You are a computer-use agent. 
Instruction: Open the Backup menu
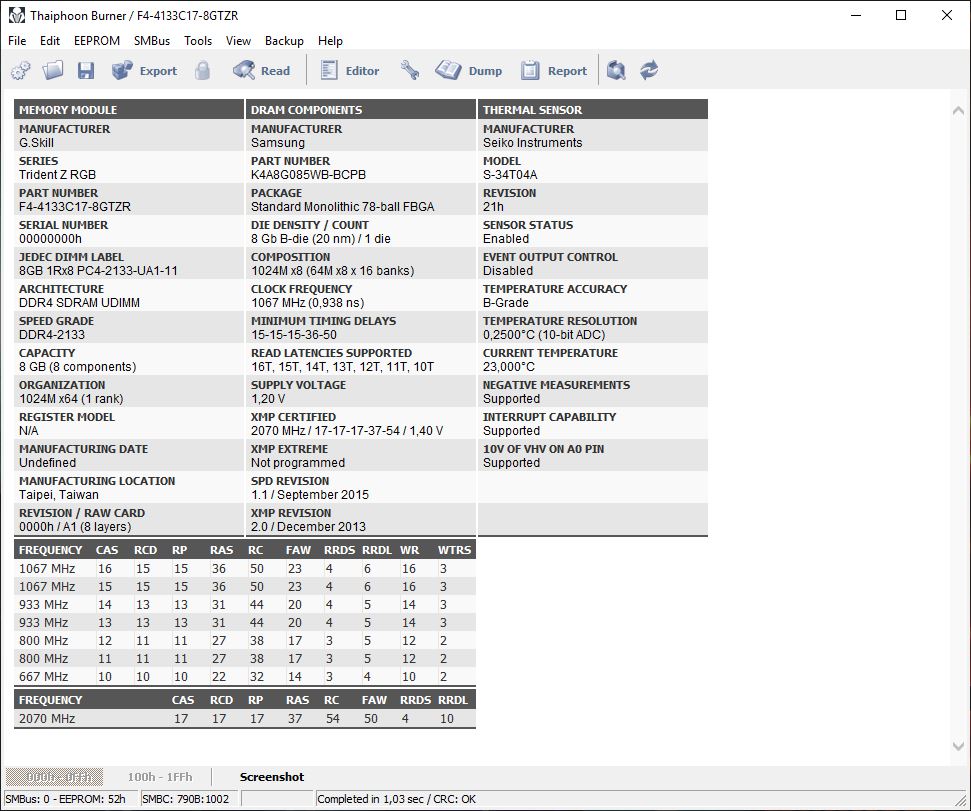[x=284, y=41]
